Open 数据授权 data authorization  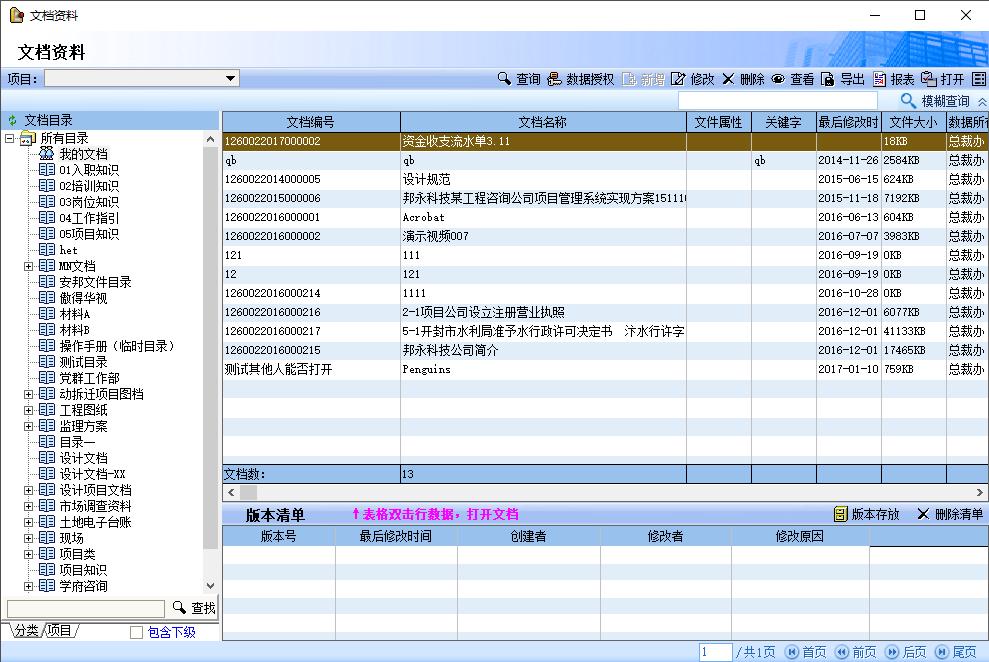pyautogui.click(x=555, y=79)
